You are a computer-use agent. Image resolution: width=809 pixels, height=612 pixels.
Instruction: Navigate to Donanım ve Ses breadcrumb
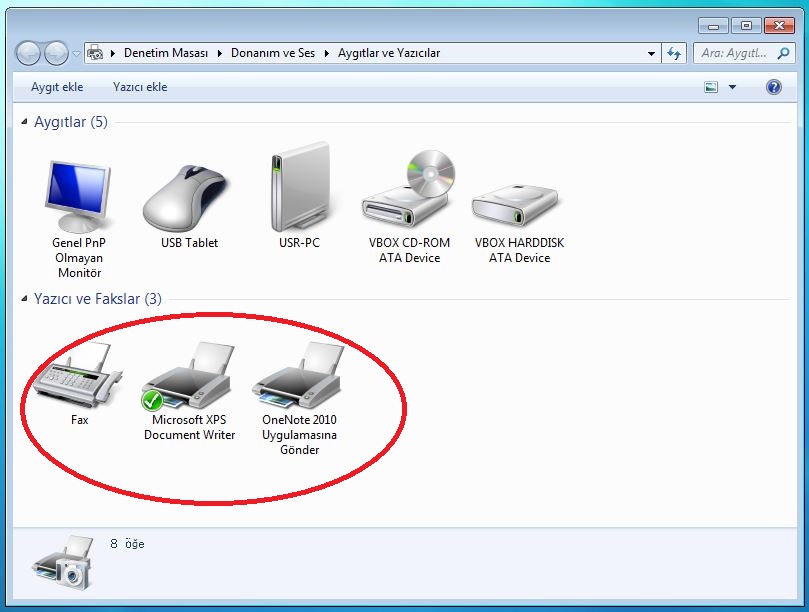(x=272, y=53)
